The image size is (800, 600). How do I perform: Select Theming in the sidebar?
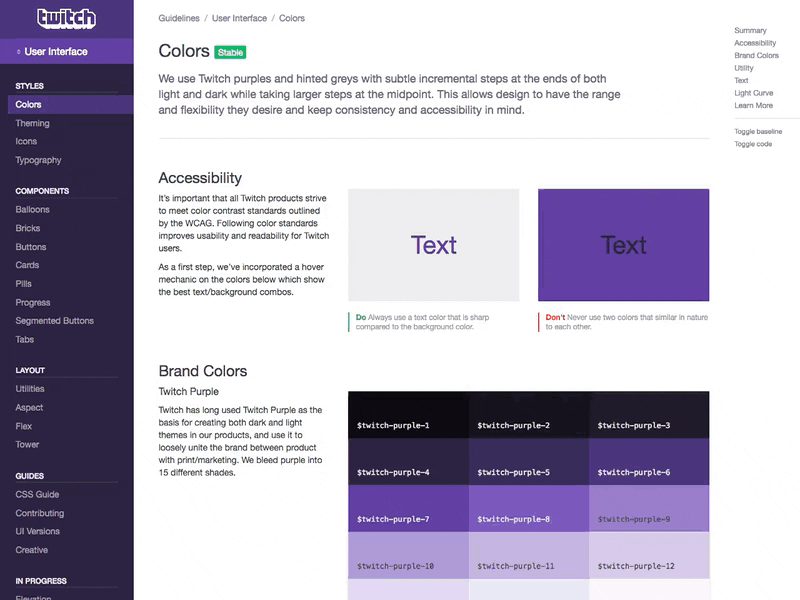[x=32, y=123]
